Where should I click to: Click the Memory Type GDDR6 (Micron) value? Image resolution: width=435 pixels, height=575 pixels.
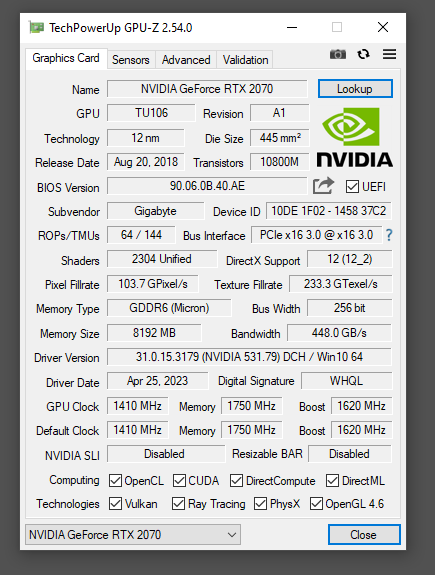point(169,308)
